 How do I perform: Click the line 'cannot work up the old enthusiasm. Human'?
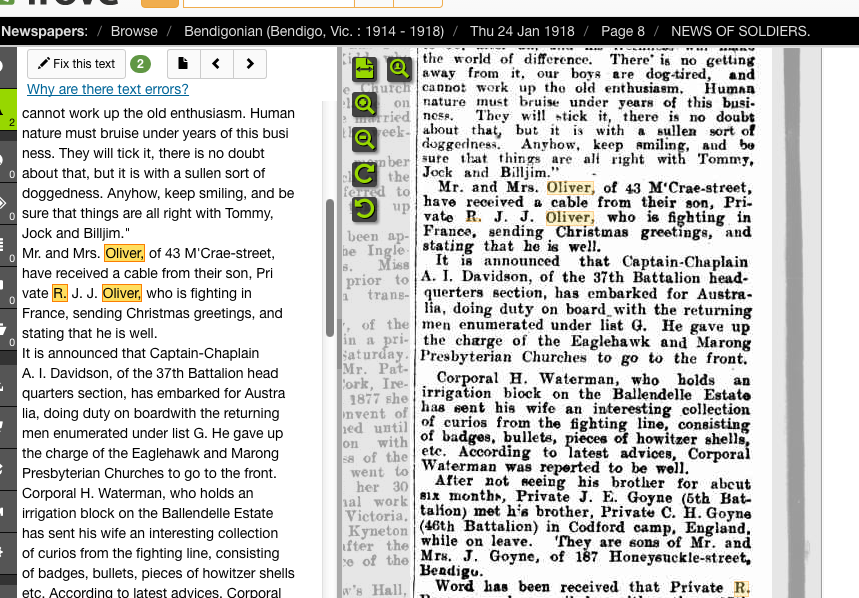pos(158,113)
